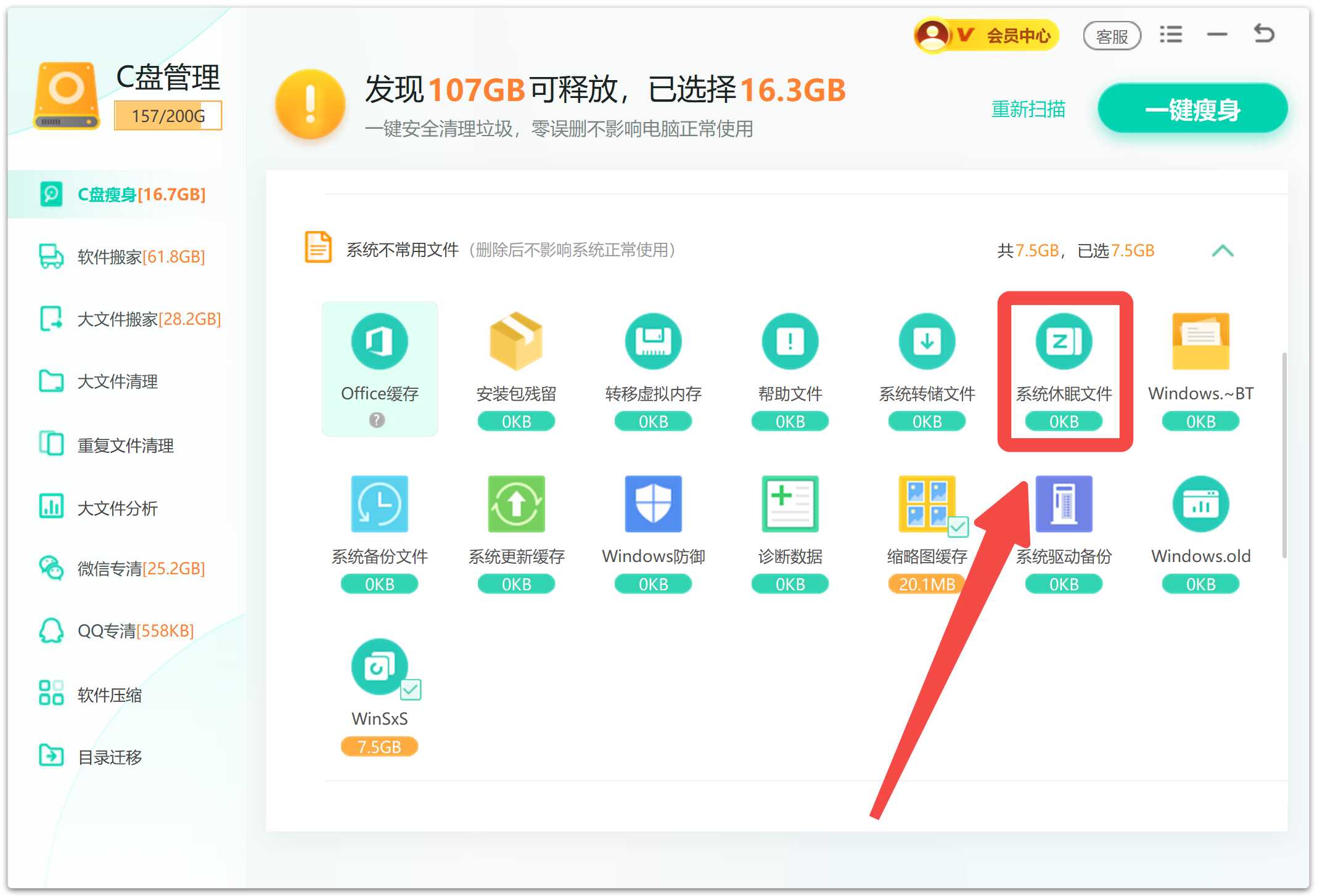Select the 安装包残留 box icon
Viewport: 1317px width, 896px height.
pos(516,341)
